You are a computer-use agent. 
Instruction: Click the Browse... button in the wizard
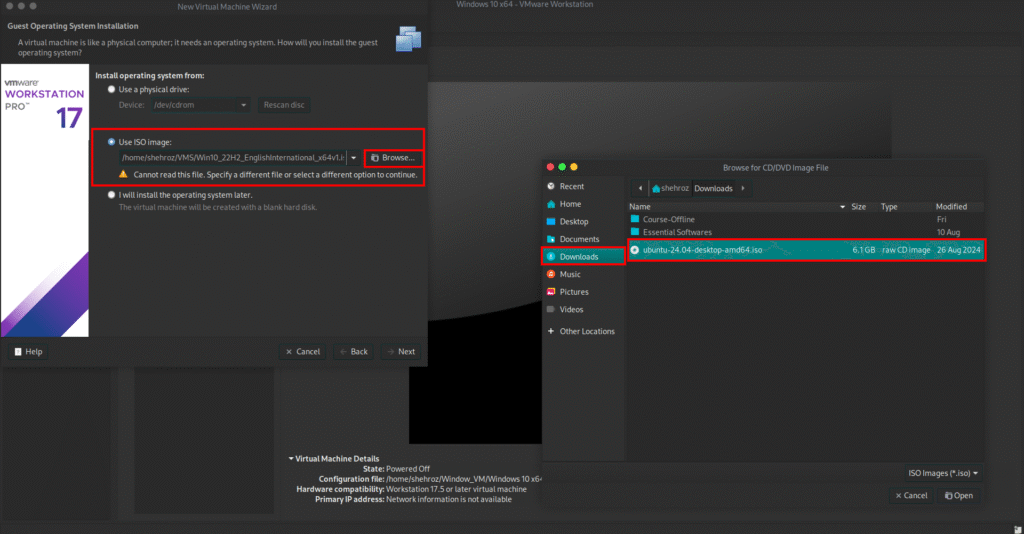[393, 157]
